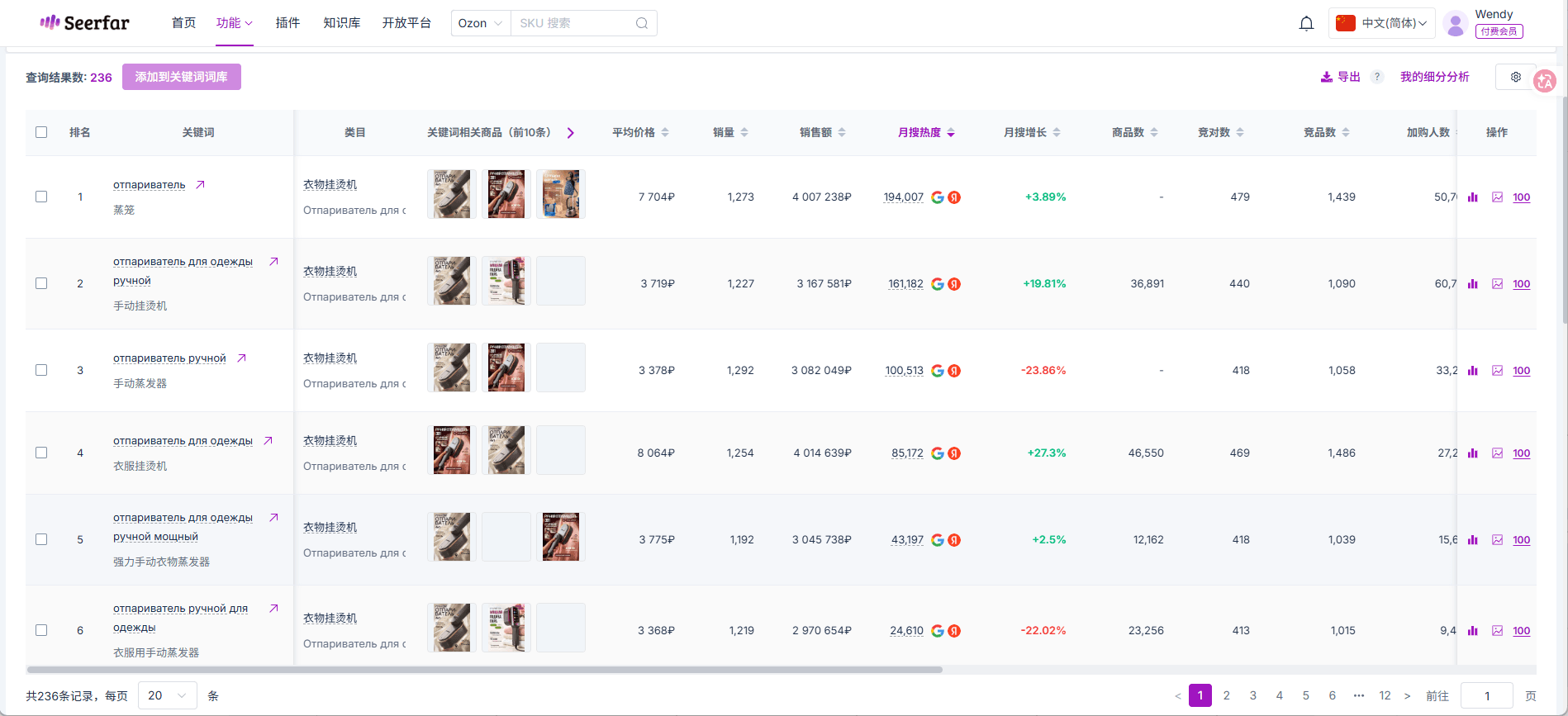Click the Seerfar logo
Image resolution: width=1568 pixels, height=716 pixels.
click(x=84, y=23)
